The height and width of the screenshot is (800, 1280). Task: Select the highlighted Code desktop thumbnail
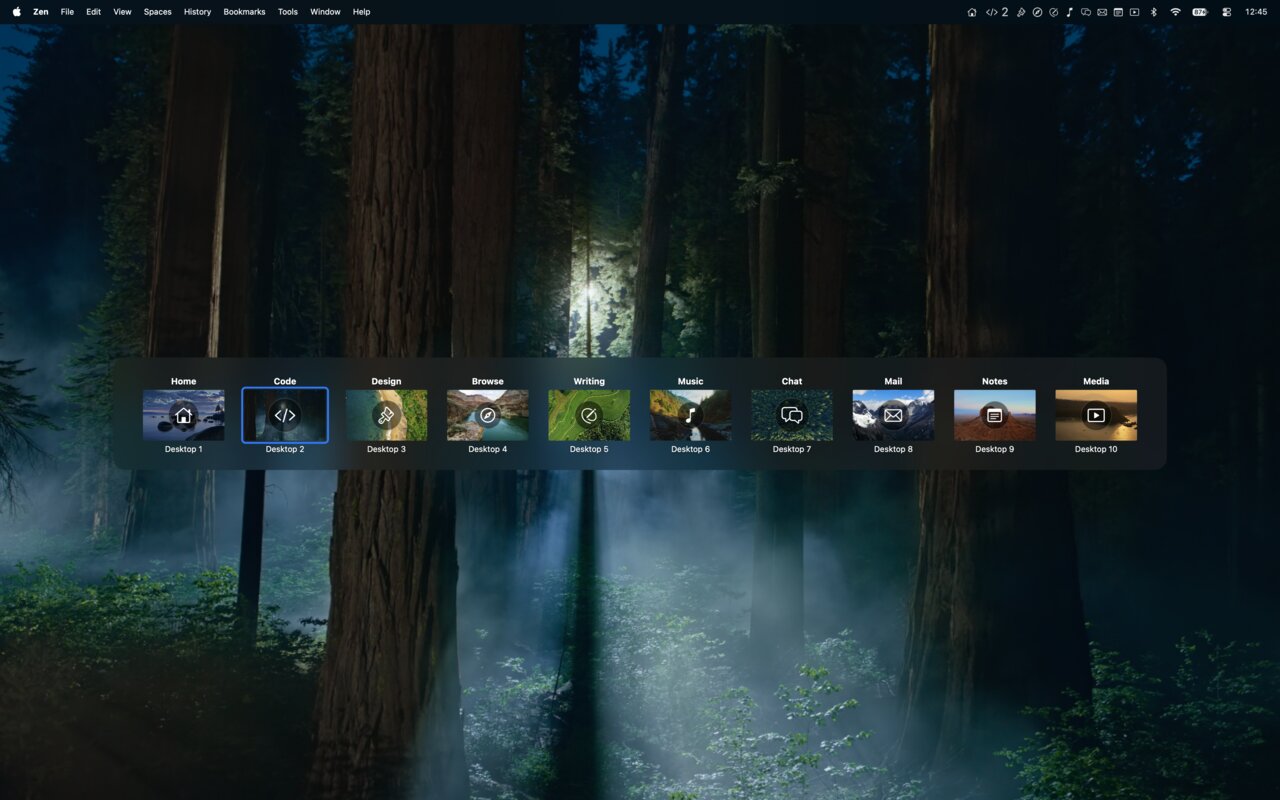pos(285,415)
